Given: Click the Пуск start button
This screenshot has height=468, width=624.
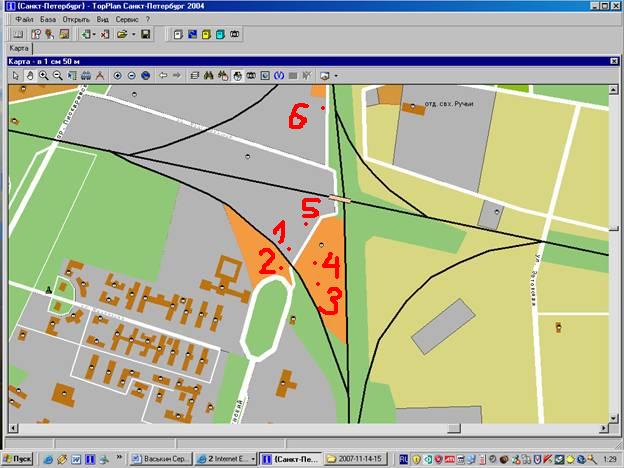Looking at the screenshot, I should pos(19,458).
